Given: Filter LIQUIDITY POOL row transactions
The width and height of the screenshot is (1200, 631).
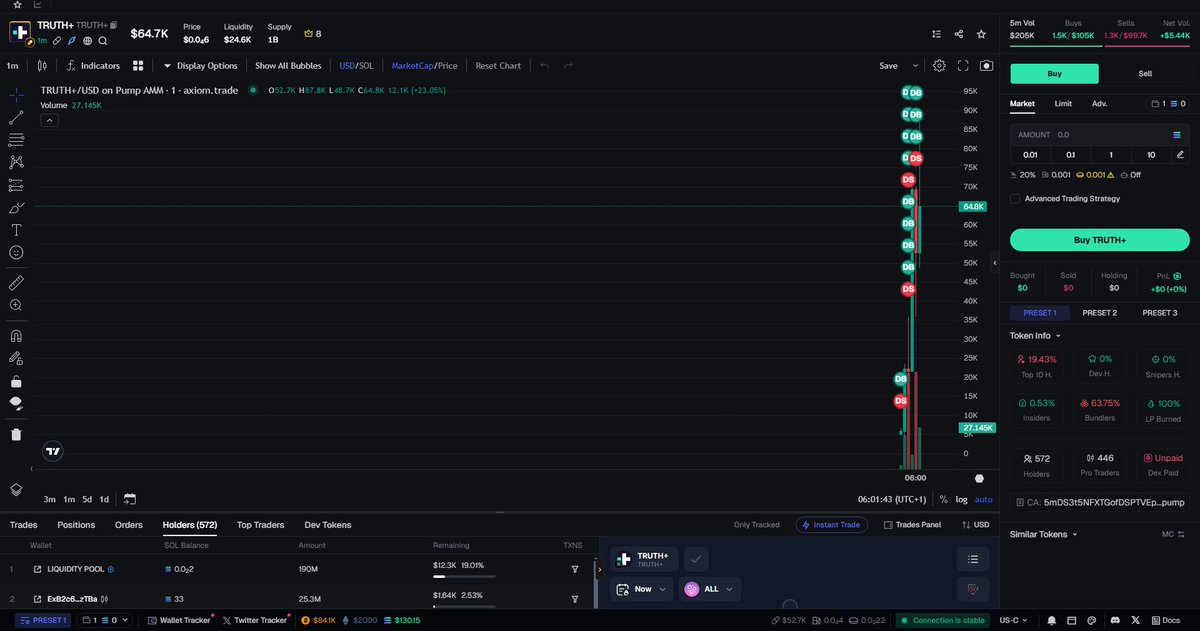Looking at the screenshot, I should [x=575, y=569].
